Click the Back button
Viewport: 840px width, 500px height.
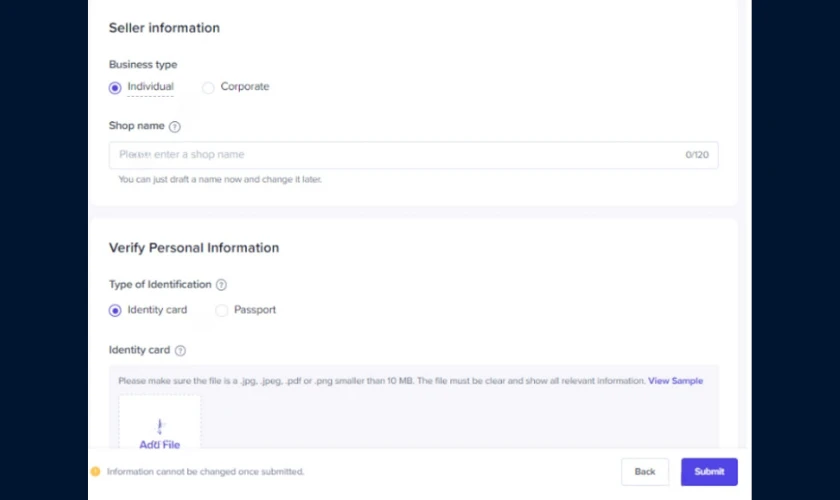click(x=645, y=472)
